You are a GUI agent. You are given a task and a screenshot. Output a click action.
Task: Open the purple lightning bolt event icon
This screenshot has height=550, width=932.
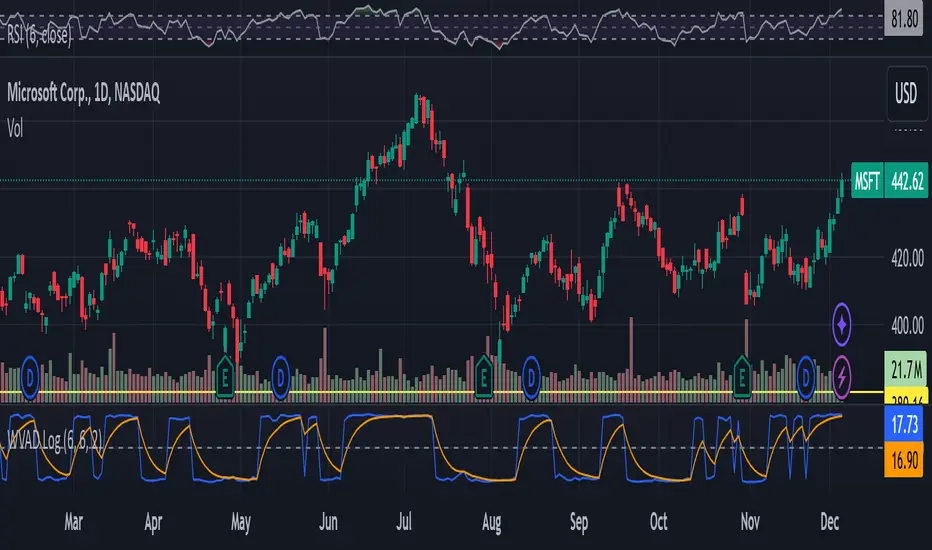842,376
